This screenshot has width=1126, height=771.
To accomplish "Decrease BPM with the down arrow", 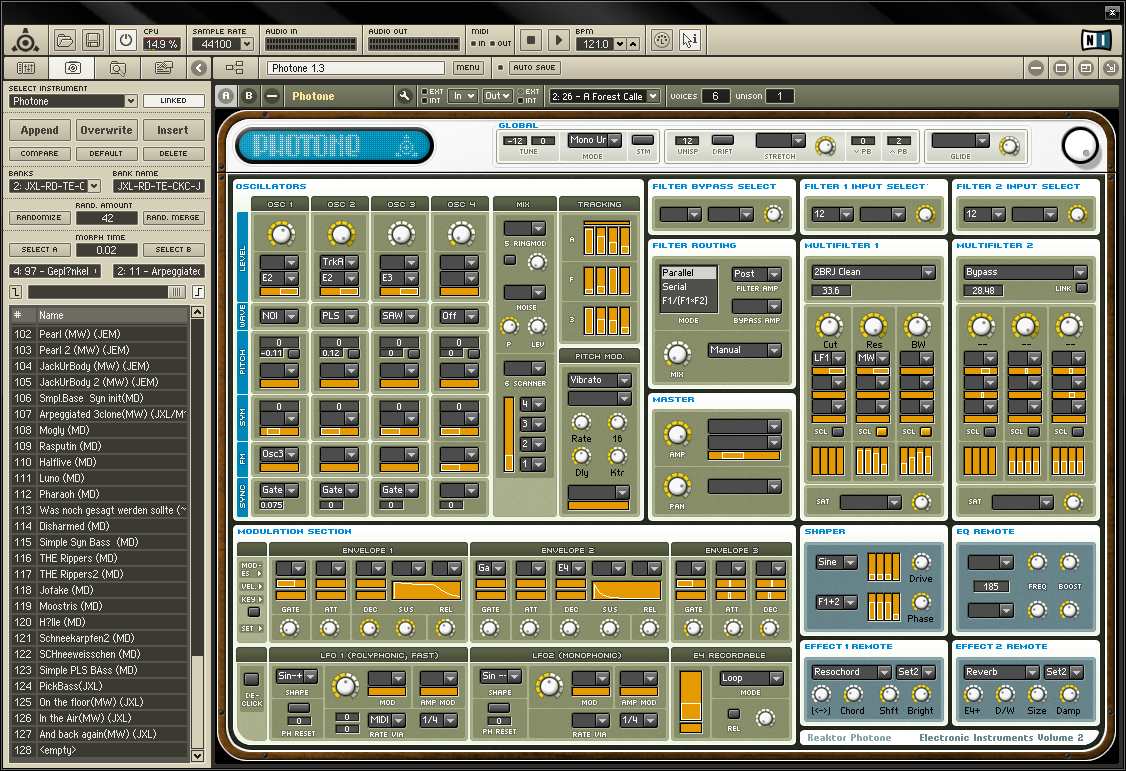I will (620, 45).
